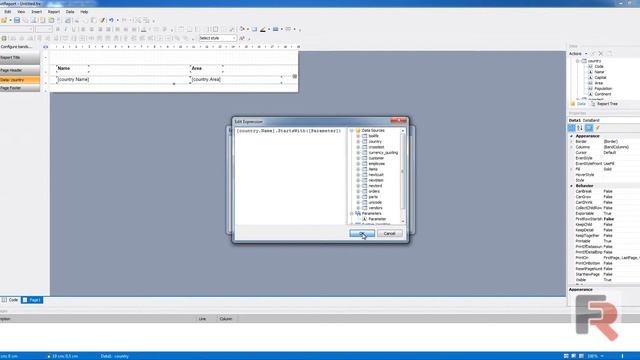640x360 pixels.
Task: Click Cancel in the Edit Expression dialog
Action: (x=389, y=233)
